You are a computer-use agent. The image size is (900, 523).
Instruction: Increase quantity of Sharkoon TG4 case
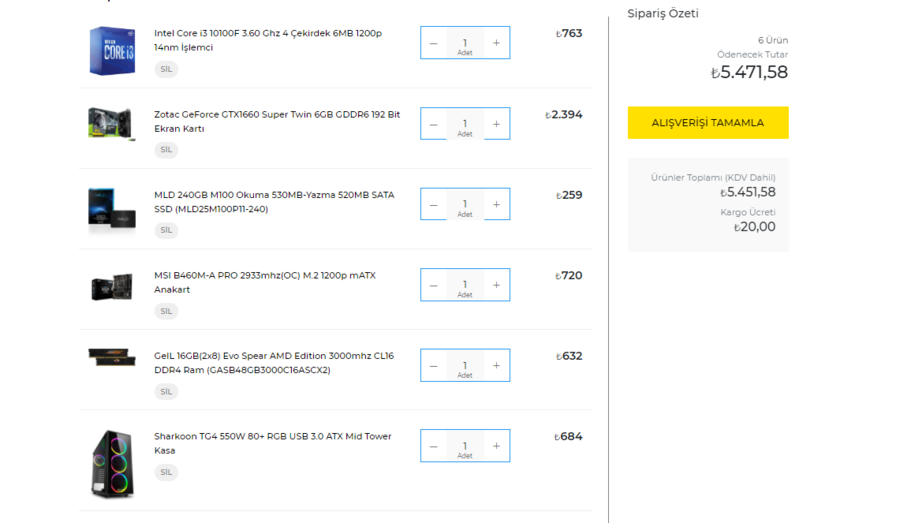pyautogui.click(x=496, y=446)
